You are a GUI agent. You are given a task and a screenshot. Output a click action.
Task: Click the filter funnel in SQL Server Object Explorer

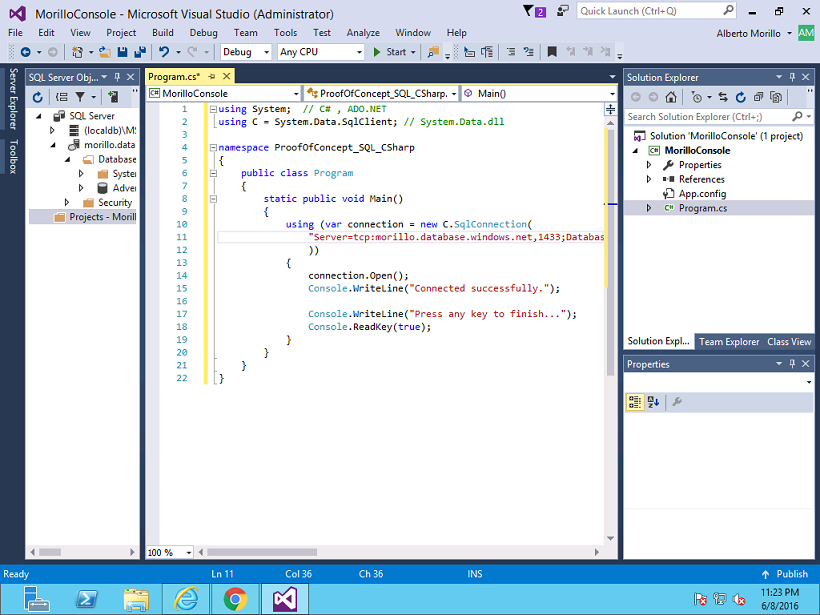(x=80, y=97)
